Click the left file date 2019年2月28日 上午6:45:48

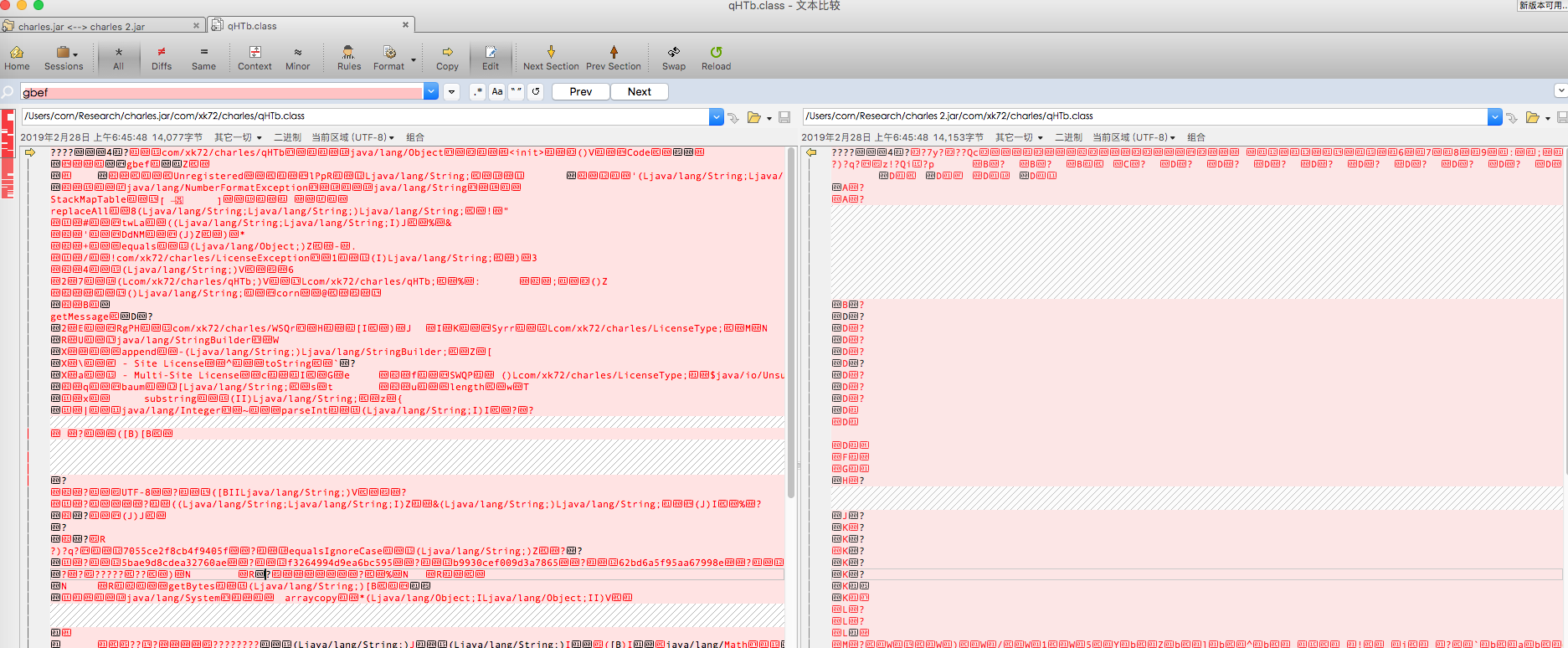click(84, 137)
